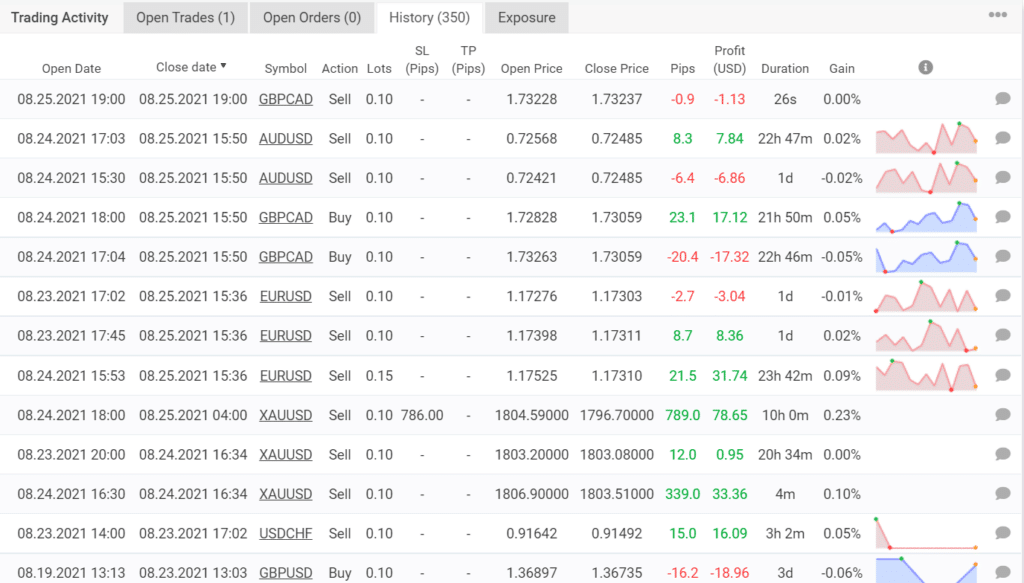Open comment icon for GBPCAD 1.73228 sell trade
Image resolution: width=1024 pixels, height=583 pixels.
click(x=1002, y=99)
